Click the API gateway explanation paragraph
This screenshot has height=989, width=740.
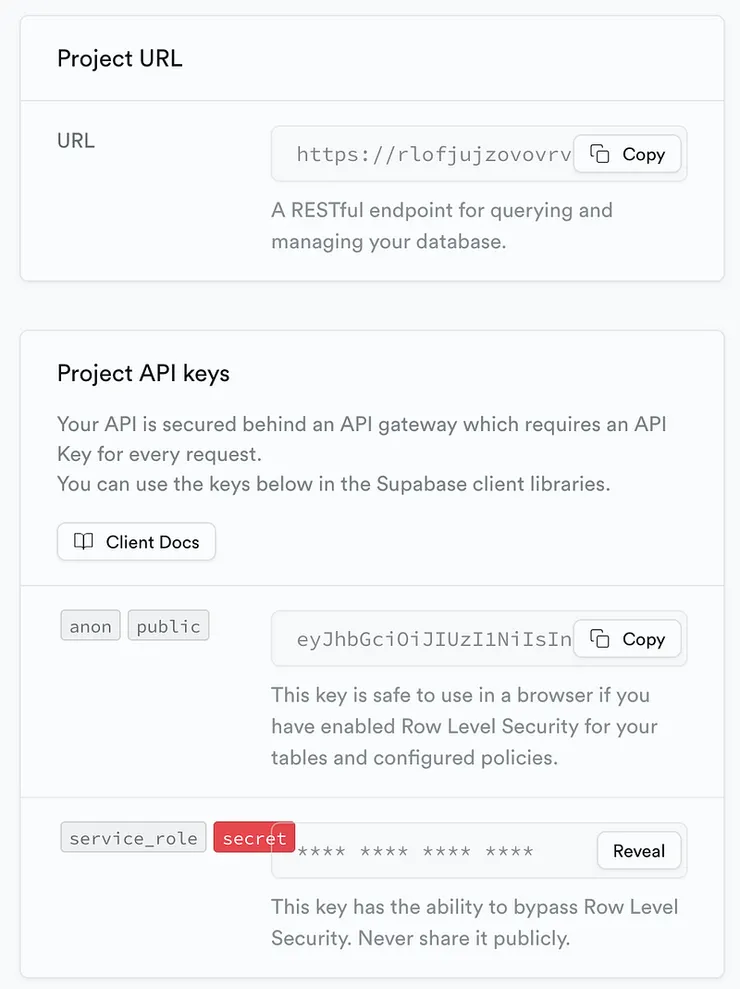361,439
